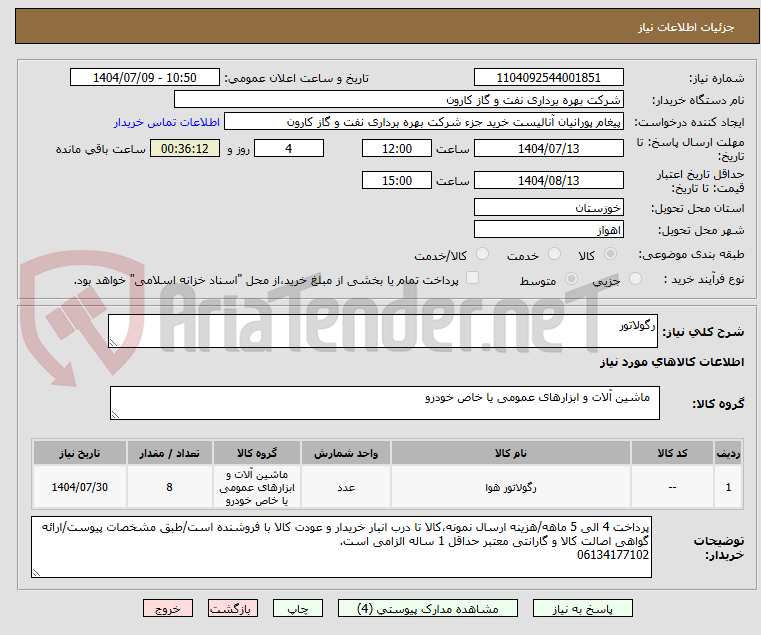Select the 'کالا' radio button
The height and width of the screenshot is (635, 761).
pos(611,253)
